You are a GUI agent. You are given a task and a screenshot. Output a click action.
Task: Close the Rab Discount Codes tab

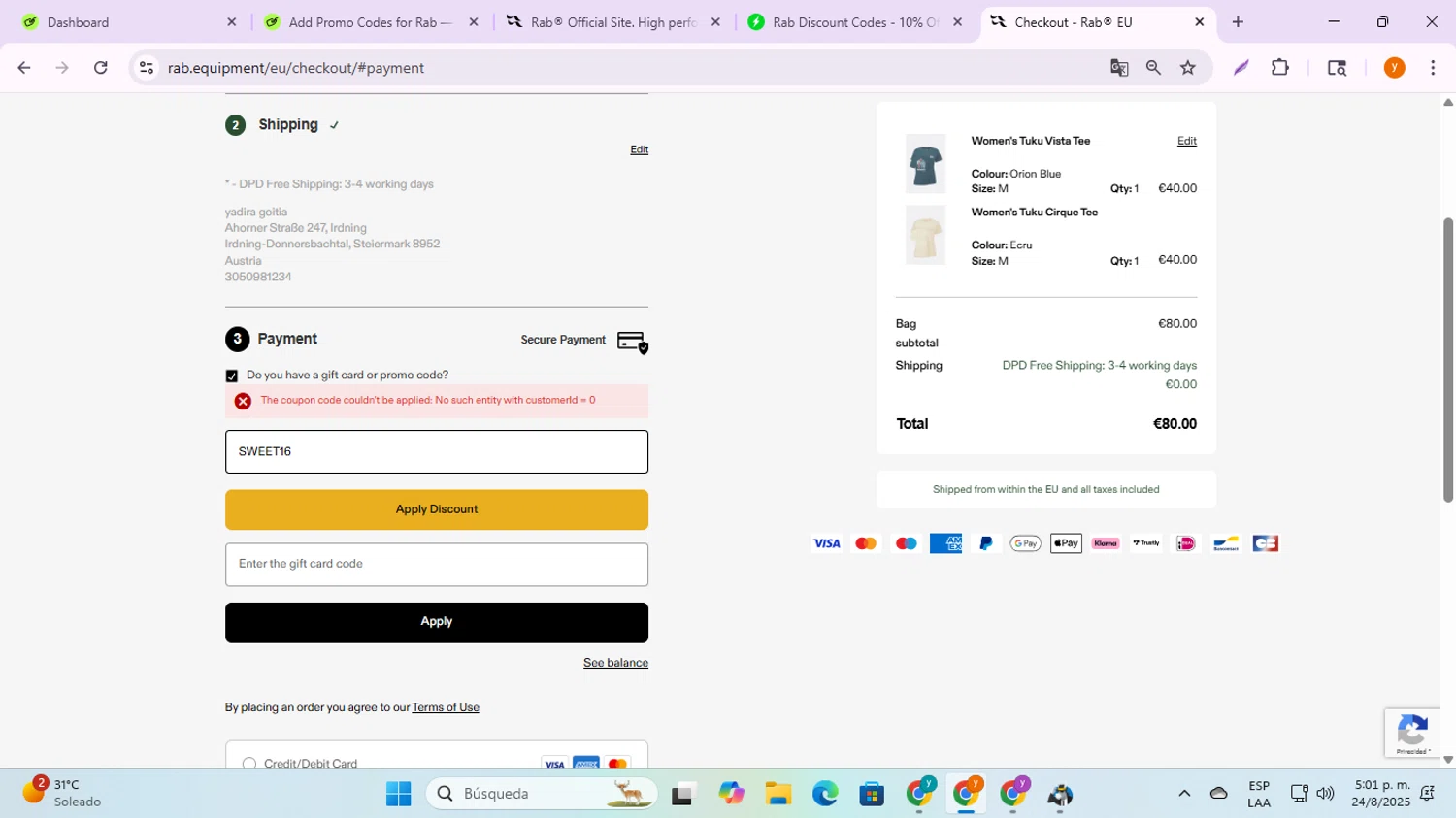[957, 22]
